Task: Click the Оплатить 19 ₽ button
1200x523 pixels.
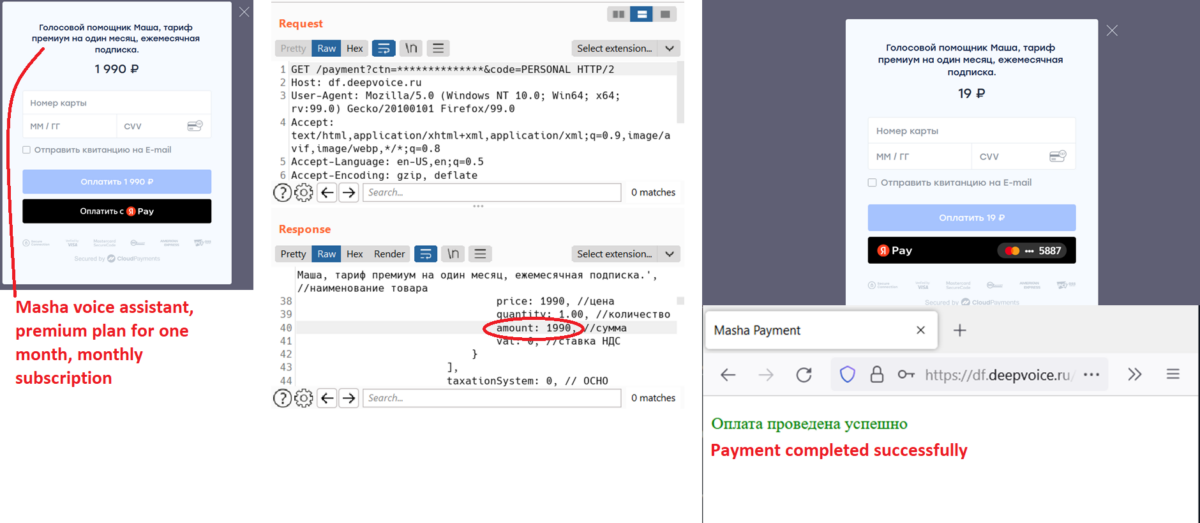Action: pos(971,218)
